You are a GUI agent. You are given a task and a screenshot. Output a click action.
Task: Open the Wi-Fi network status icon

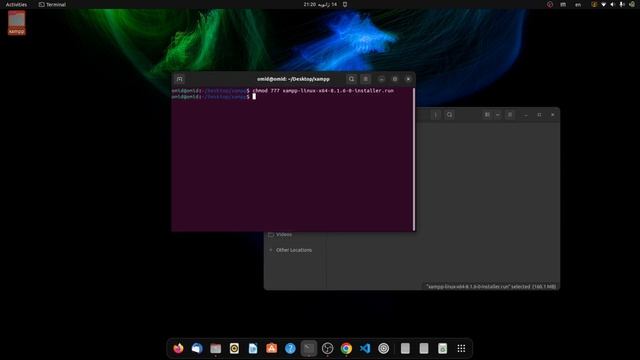pos(603,4)
